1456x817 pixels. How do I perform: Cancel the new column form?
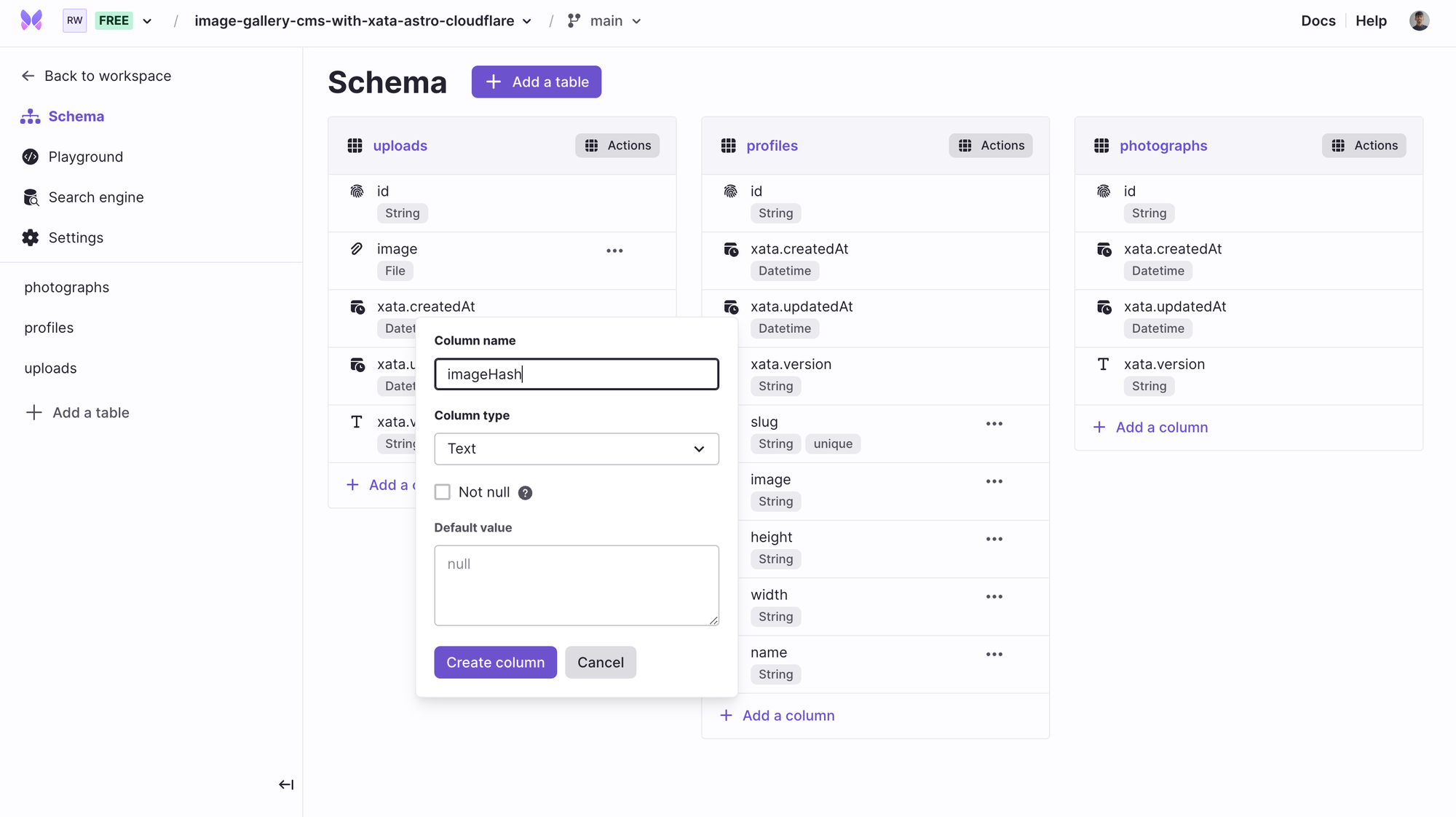(x=600, y=663)
